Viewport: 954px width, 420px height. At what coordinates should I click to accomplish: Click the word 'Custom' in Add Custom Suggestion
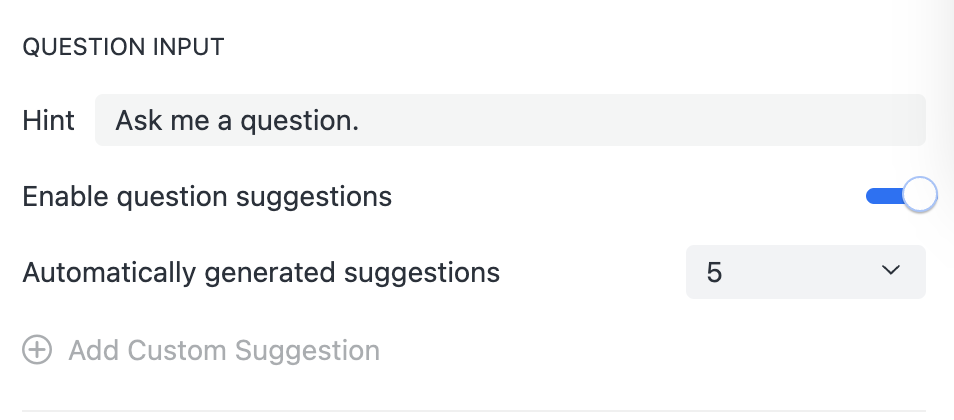[177, 350]
